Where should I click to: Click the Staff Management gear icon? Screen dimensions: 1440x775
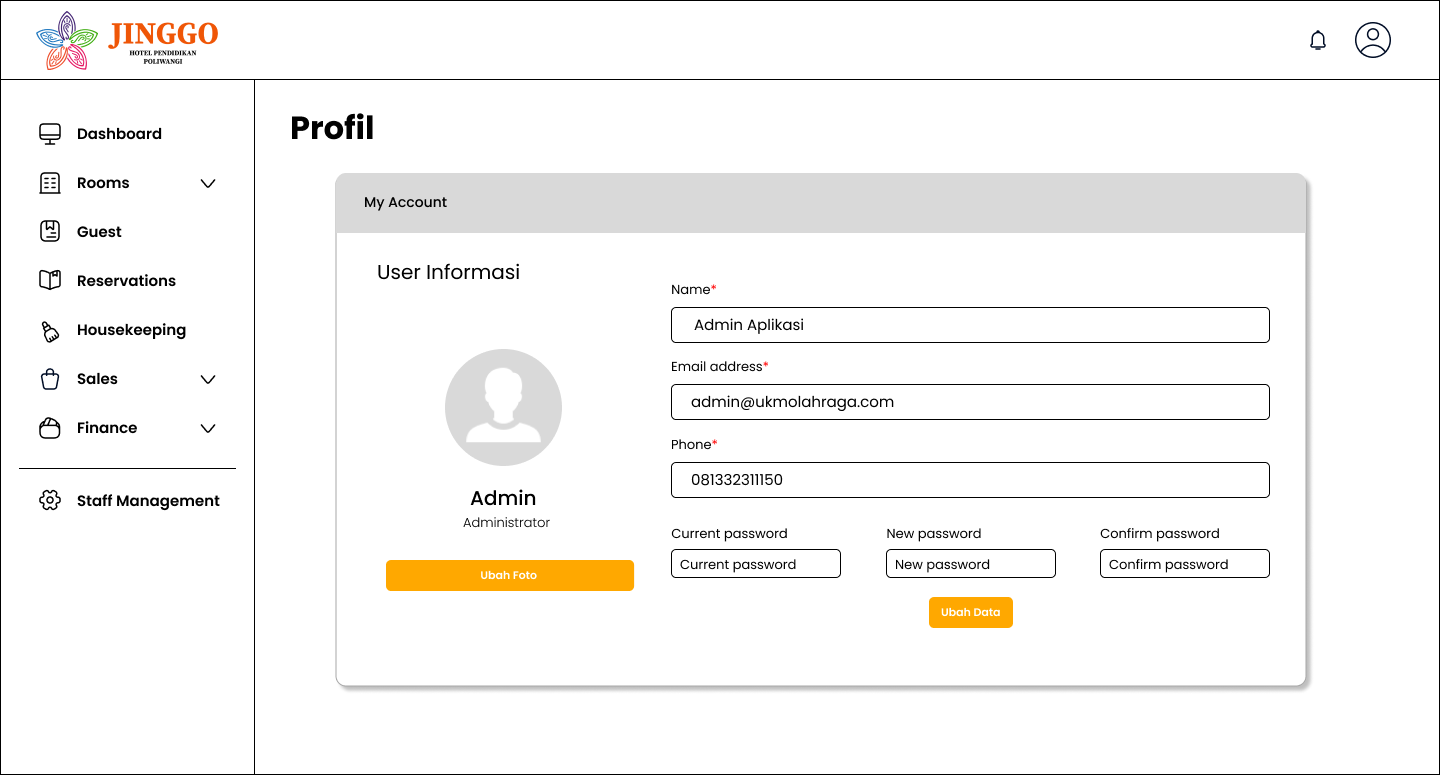click(50, 500)
